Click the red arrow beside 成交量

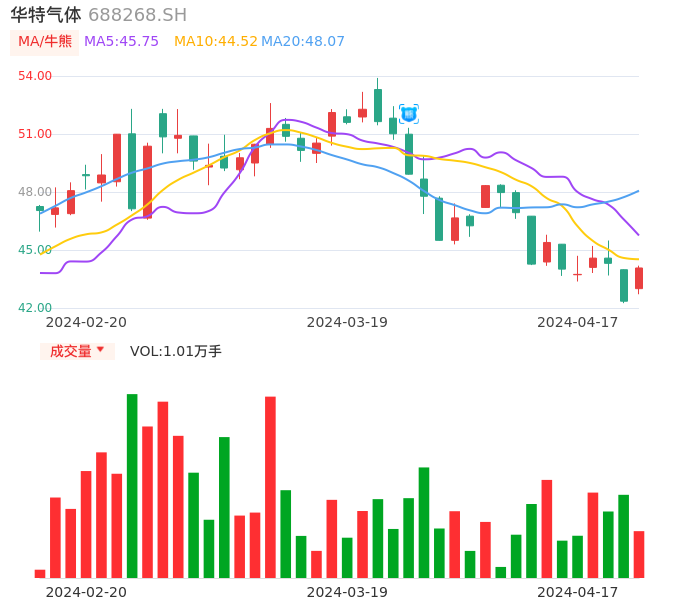(100, 350)
